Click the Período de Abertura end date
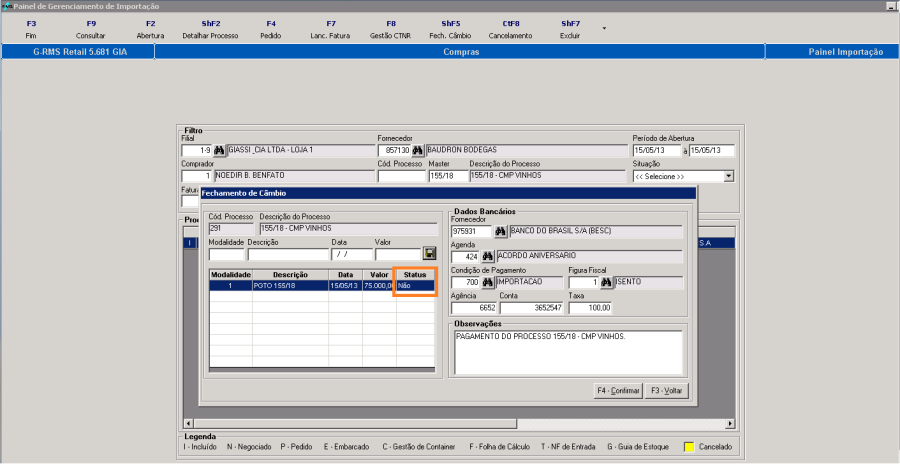Viewport: 900px width, 464px height. pyautogui.click(x=712, y=151)
